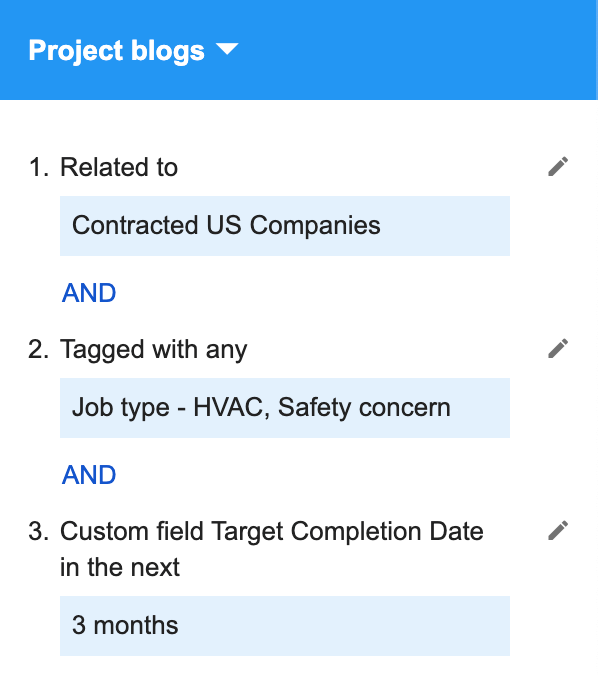This screenshot has height=676, width=598.
Task: Click the Project blogs header title
Action: tap(116, 51)
